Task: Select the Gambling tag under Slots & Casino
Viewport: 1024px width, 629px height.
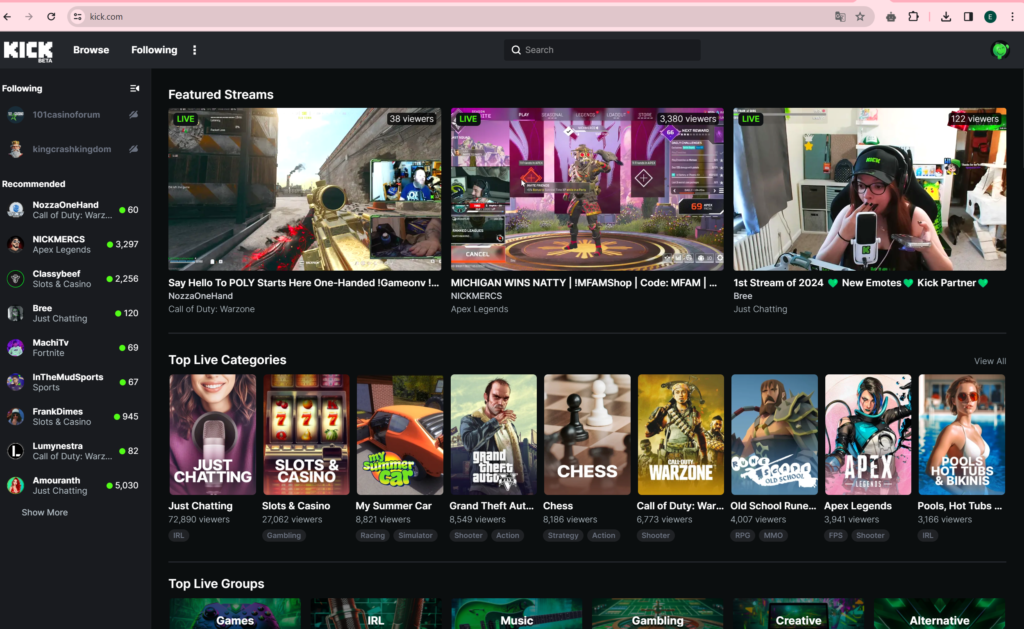Action: (283, 536)
